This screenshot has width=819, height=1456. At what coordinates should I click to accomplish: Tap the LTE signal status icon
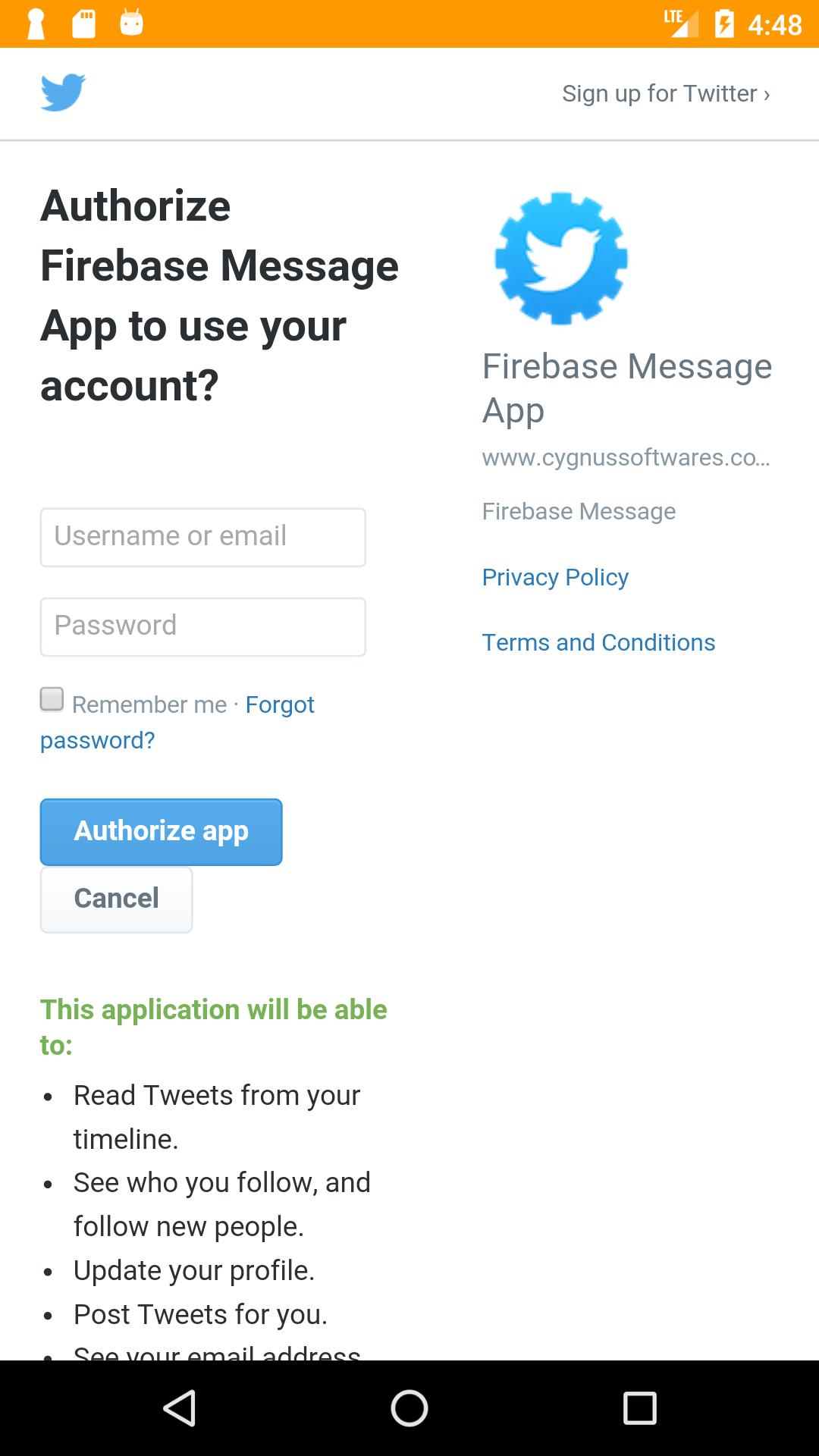pos(681,24)
